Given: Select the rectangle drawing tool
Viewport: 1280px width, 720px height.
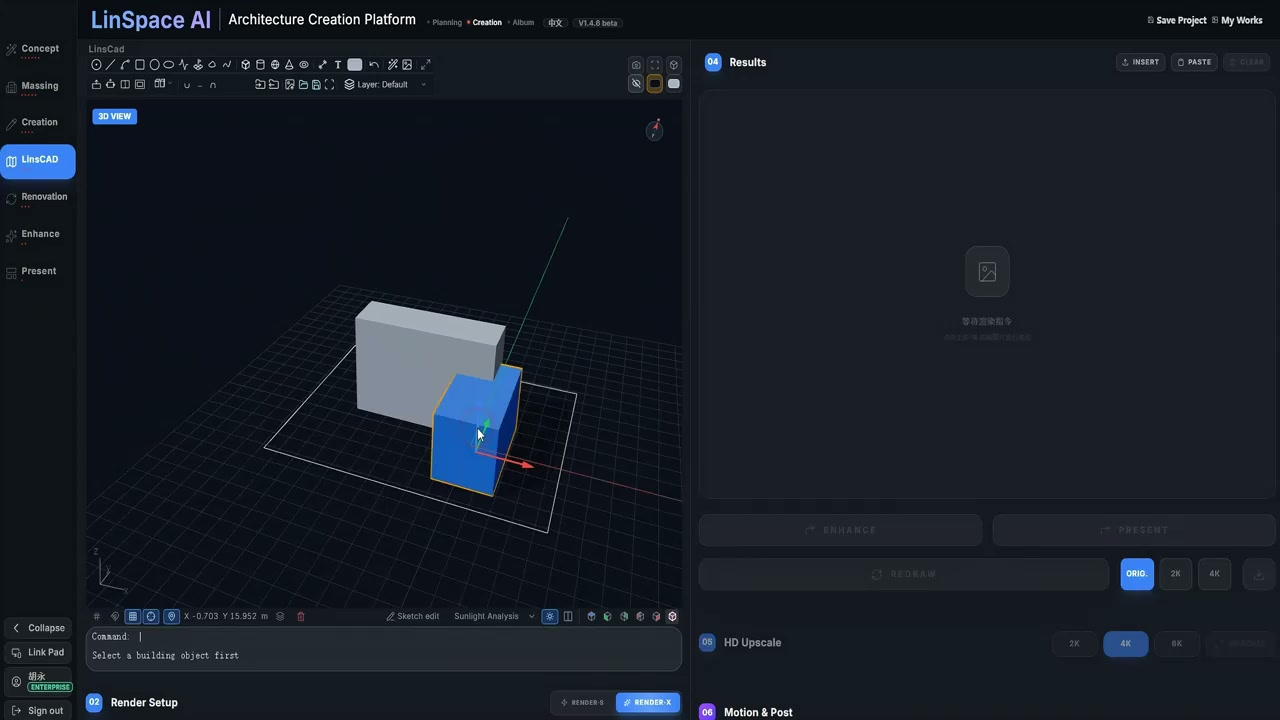Looking at the screenshot, I should pos(140,65).
